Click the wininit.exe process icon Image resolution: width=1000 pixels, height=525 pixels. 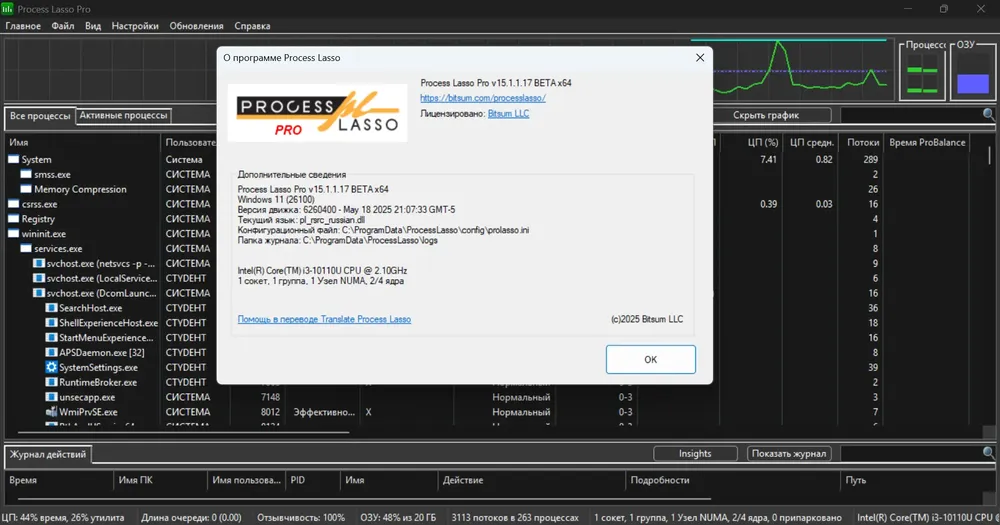click(x=13, y=233)
